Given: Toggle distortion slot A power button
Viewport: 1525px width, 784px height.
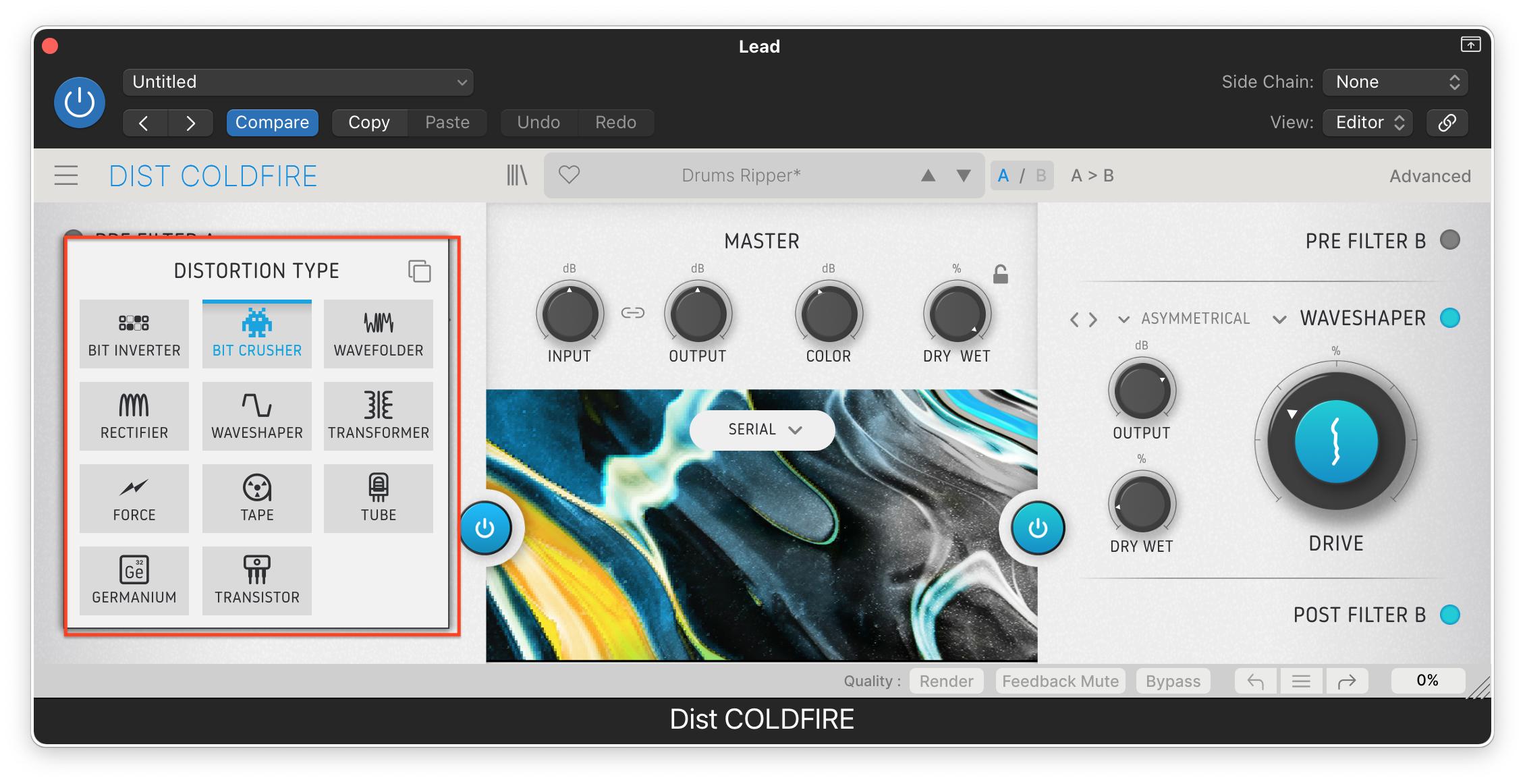Looking at the screenshot, I should click(485, 528).
